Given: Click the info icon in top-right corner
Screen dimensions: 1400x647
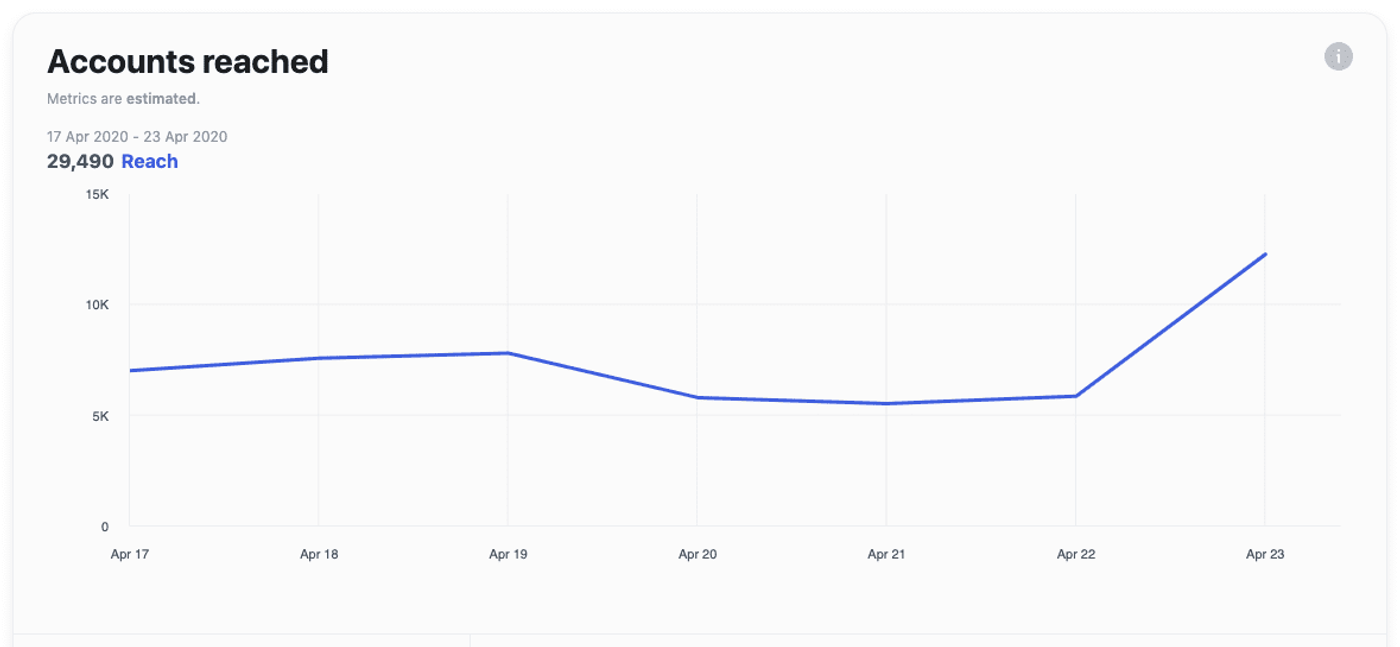Looking at the screenshot, I should point(1338,57).
